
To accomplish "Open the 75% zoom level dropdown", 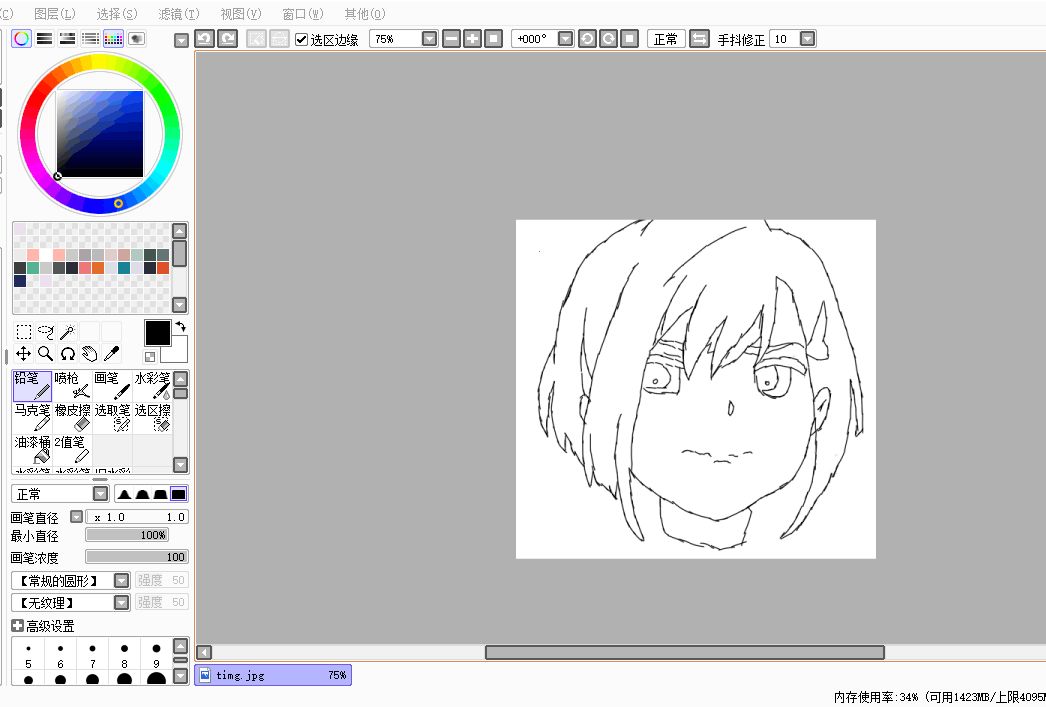I will [429, 39].
